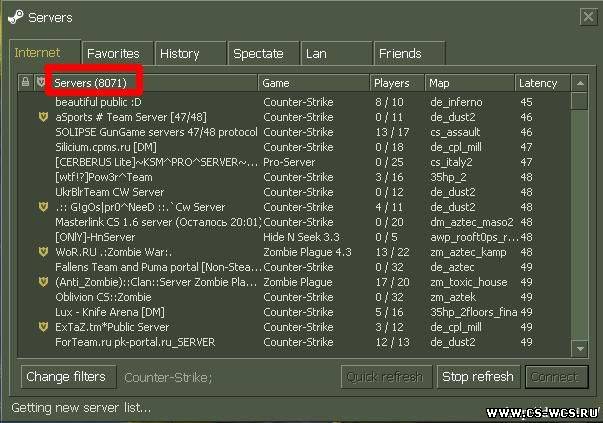The width and height of the screenshot is (603, 423).
Task: Click the VAC shield column header icon
Action: 41,82
